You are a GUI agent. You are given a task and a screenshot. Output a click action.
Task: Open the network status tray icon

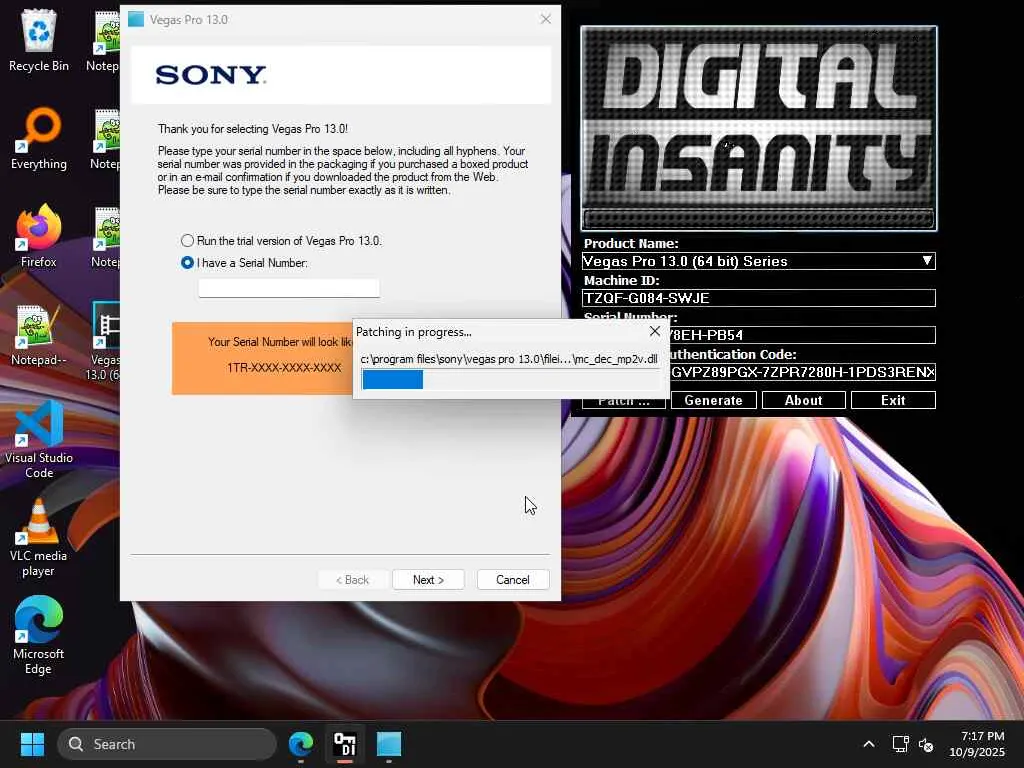pyautogui.click(x=901, y=744)
